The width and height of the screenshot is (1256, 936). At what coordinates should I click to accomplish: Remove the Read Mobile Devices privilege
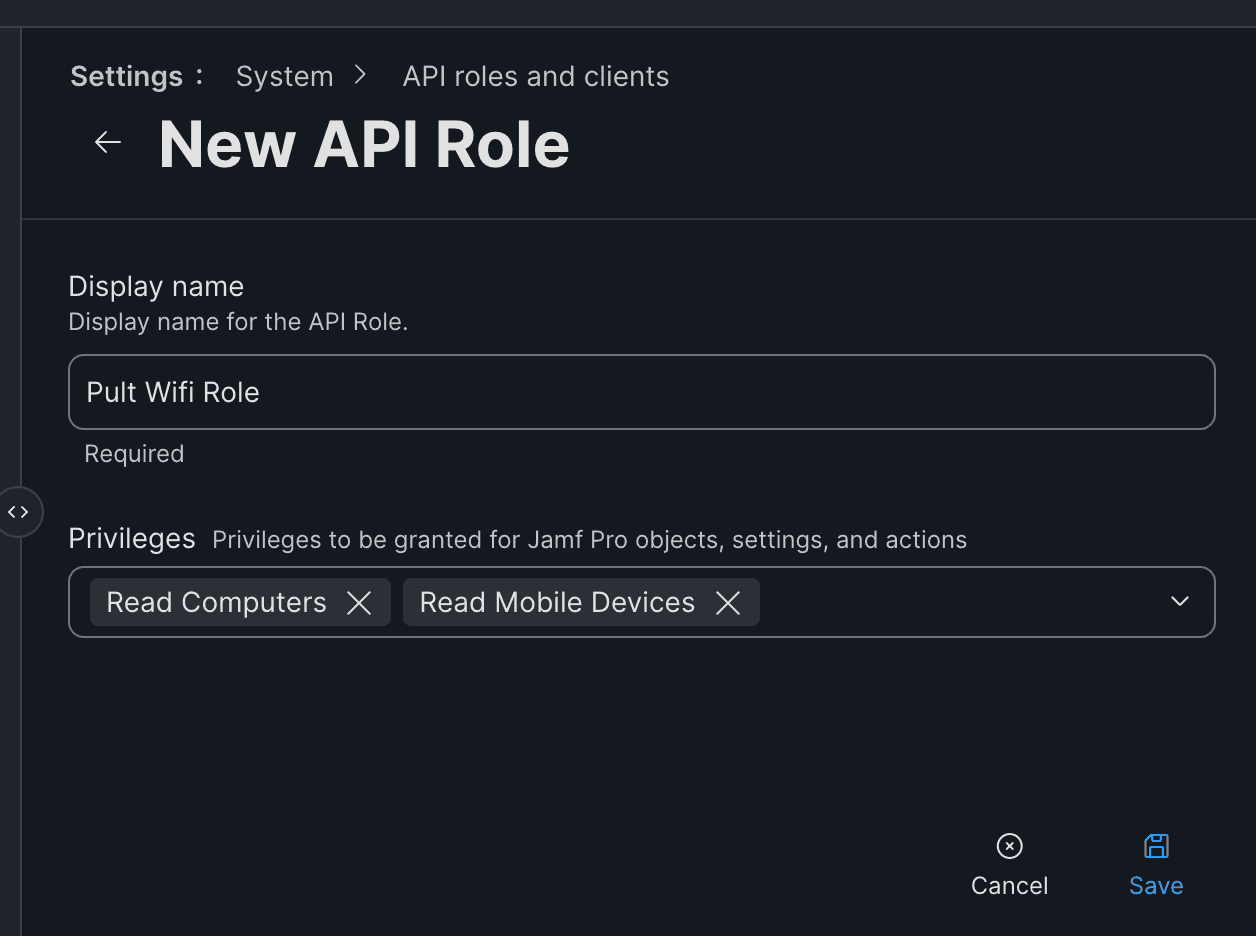point(728,602)
